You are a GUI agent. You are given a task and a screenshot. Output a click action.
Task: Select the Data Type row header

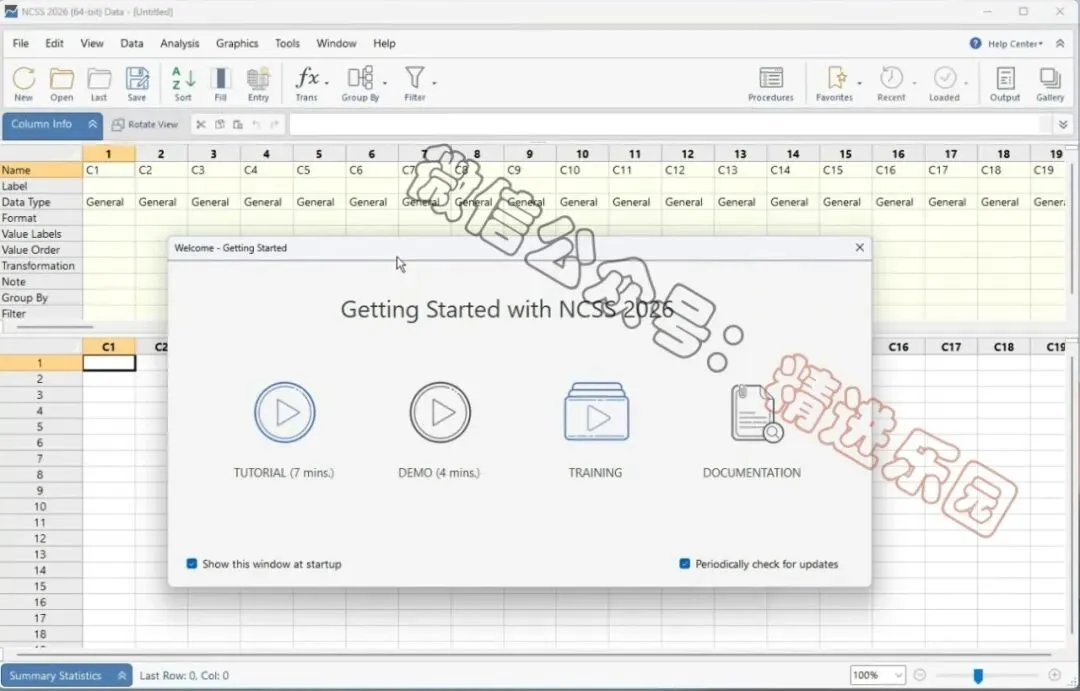point(41,202)
